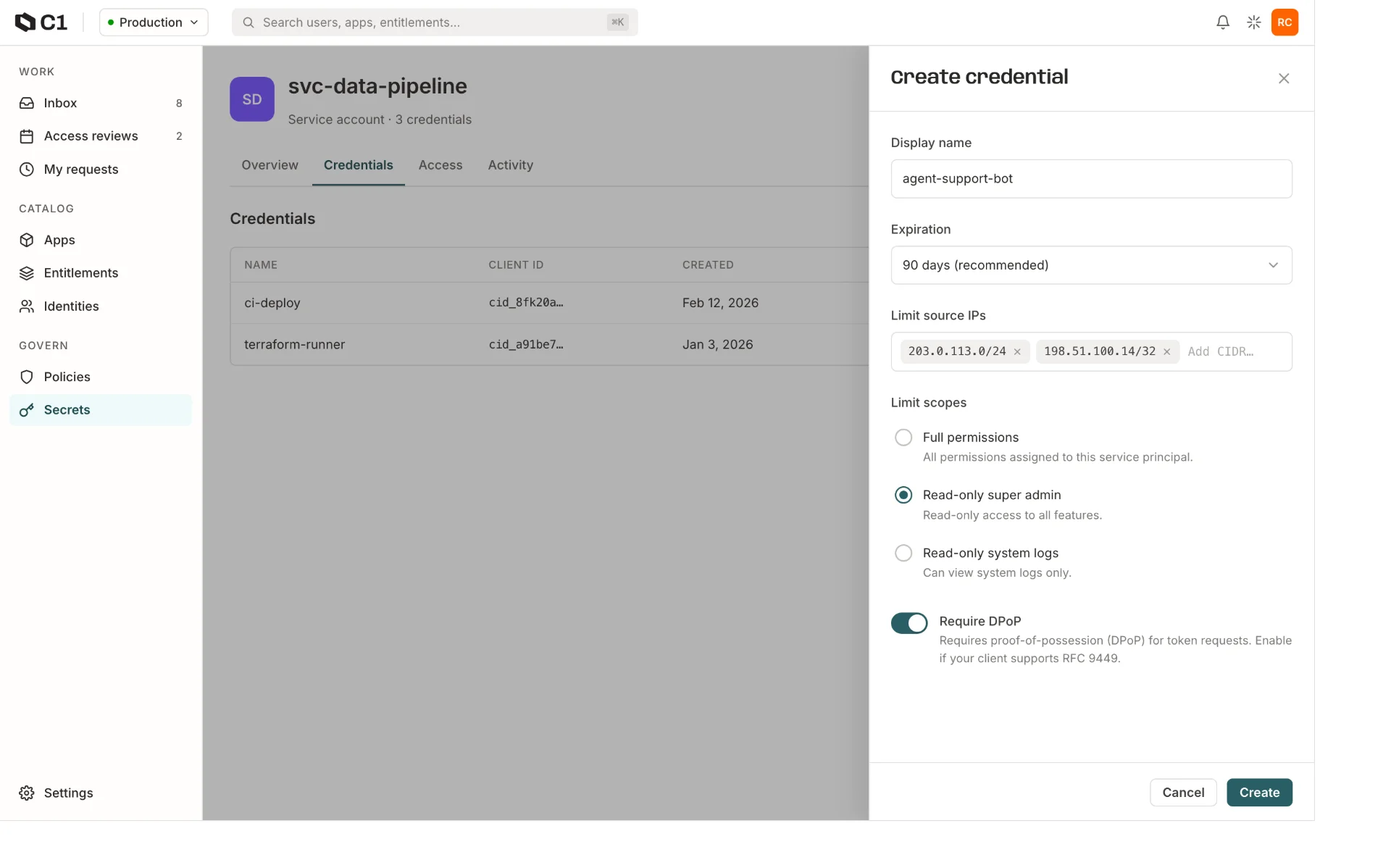Select Read-only super admin scope
The height and width of the screenshot is (868, 1391).
tap(903, 495)
